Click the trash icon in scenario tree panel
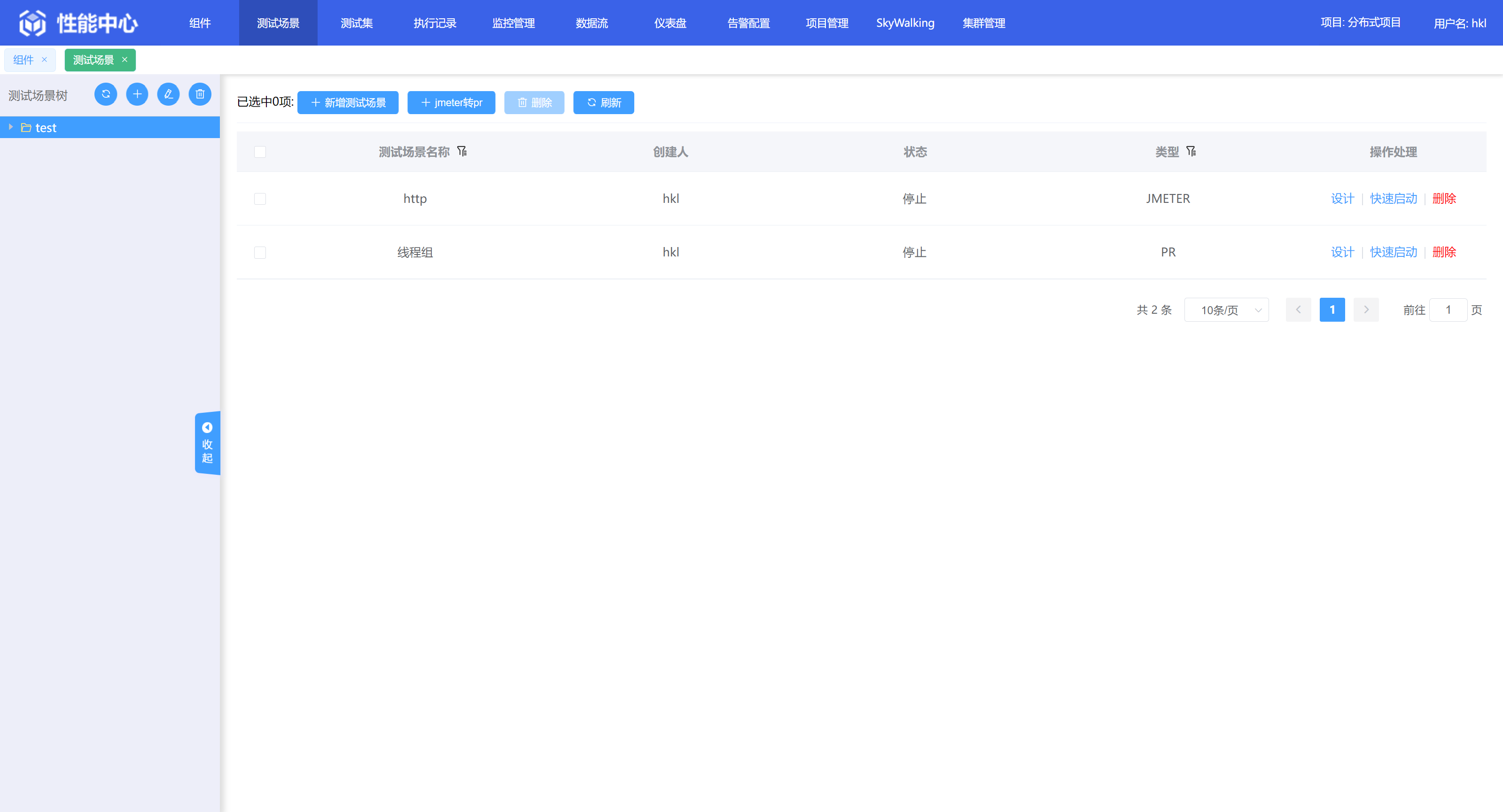 pyautogui.click(x=200, y=94)
